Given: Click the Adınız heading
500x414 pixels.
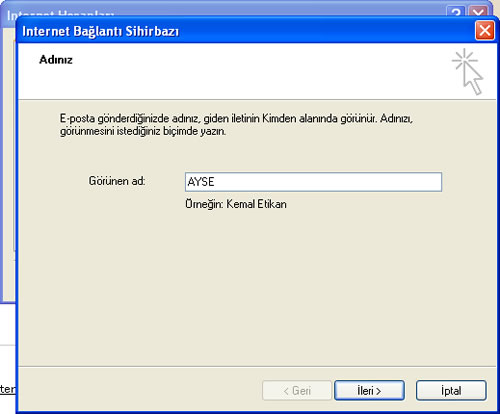Looking at the screenshot, I should 56,60.
